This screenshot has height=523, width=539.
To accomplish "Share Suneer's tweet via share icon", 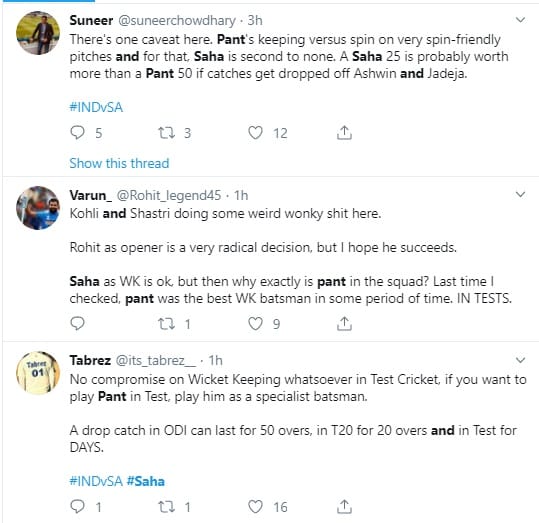I will (344, 132).
